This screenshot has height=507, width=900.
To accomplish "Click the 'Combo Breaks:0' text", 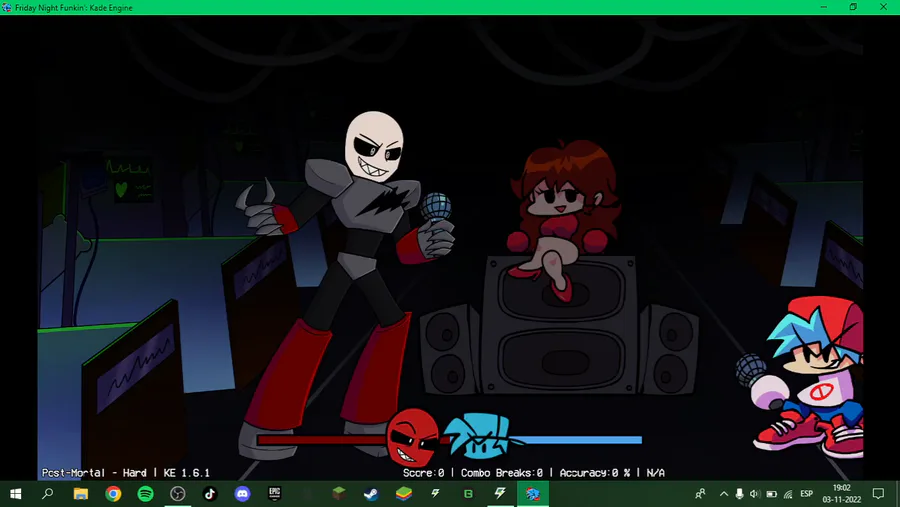I will click(502, 473).
